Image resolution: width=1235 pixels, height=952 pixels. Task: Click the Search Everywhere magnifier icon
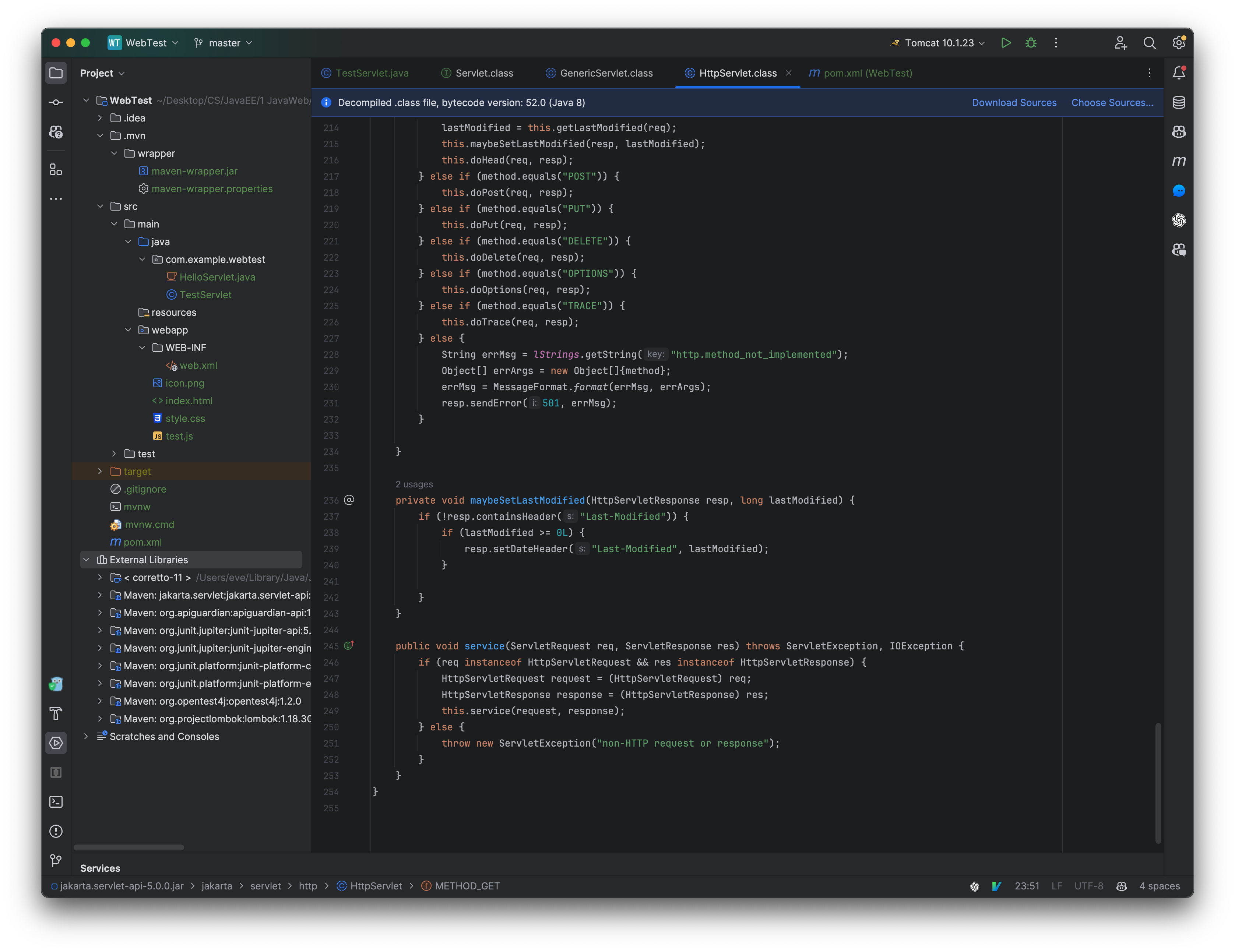(x=1149, y=43)
